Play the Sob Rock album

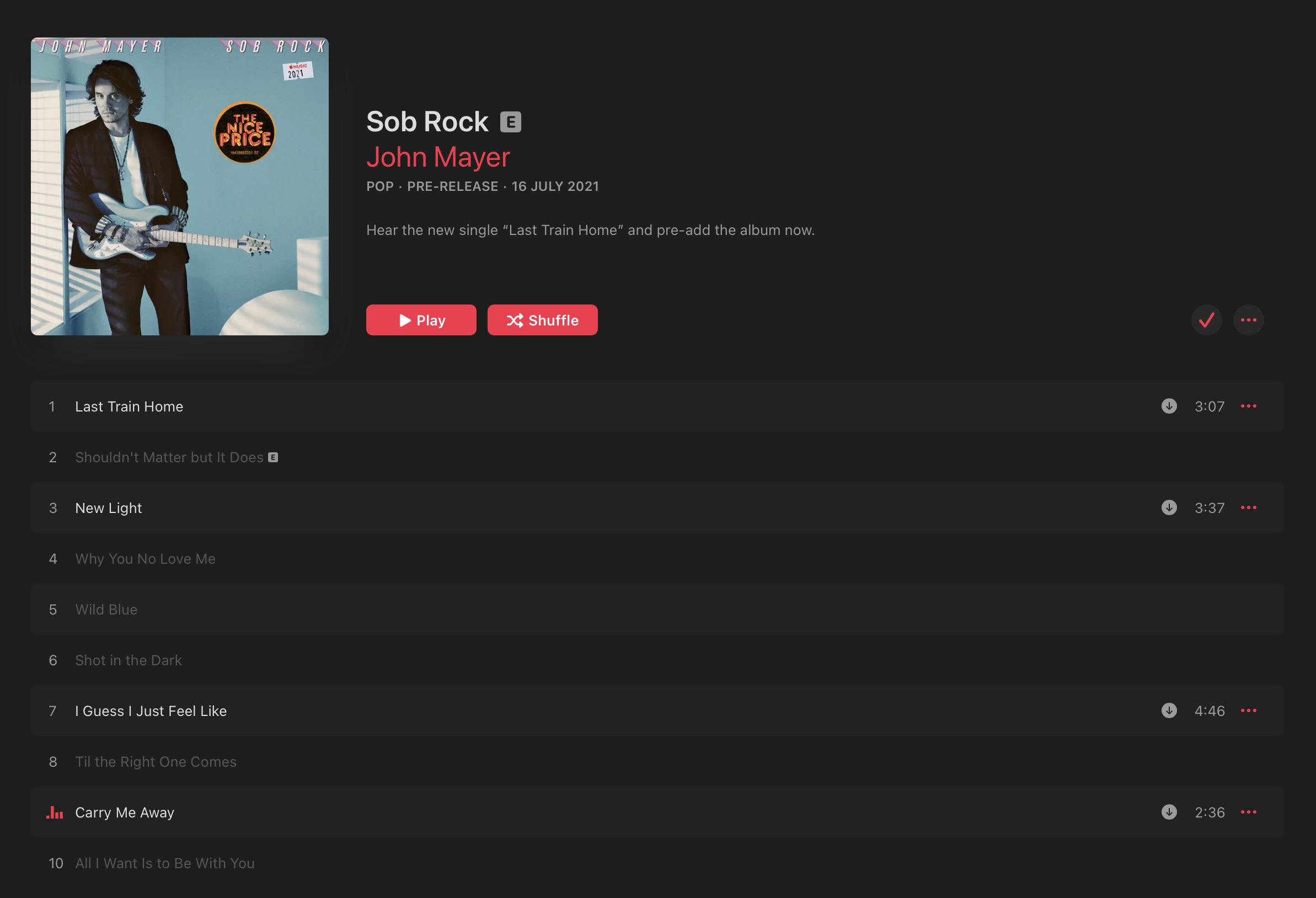click(421, 320)
